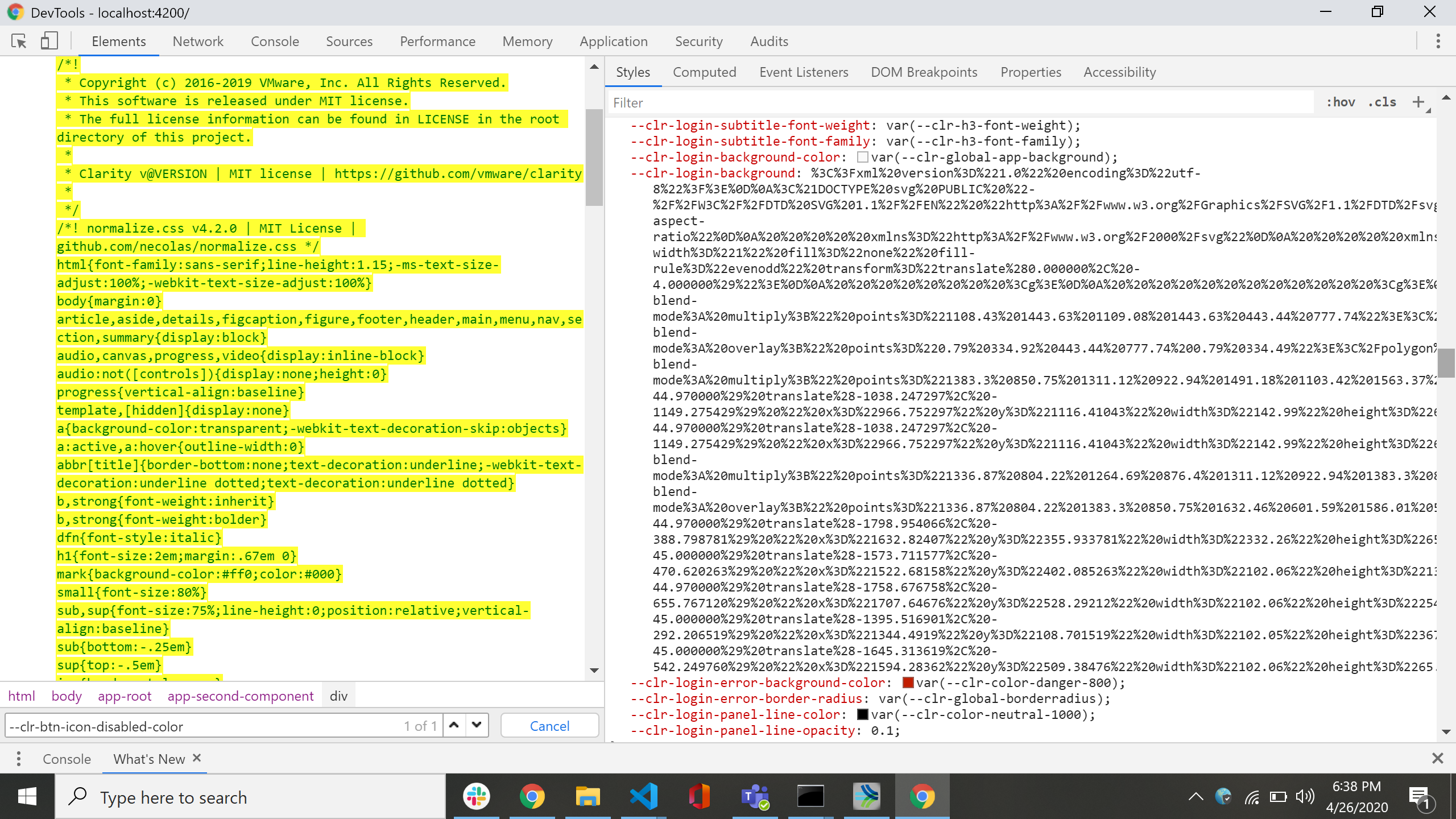Open drawer three-dot menu beside Console
The height and width of the screenshot is (819, 1456).
pyautogui.click(x=19, y=759)
